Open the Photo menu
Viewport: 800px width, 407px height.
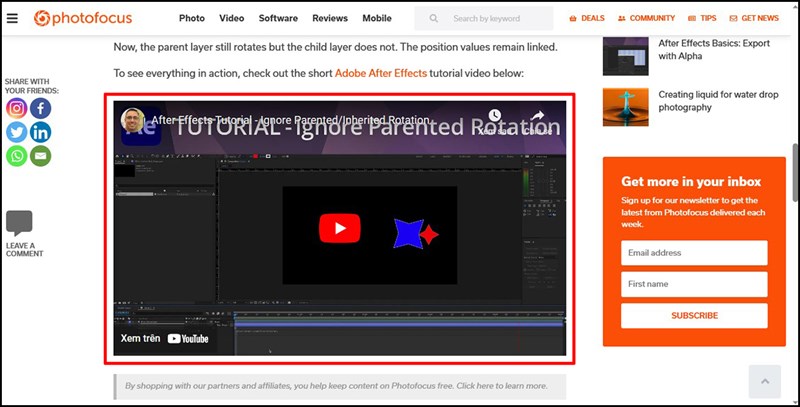click(x=192, y=18)
